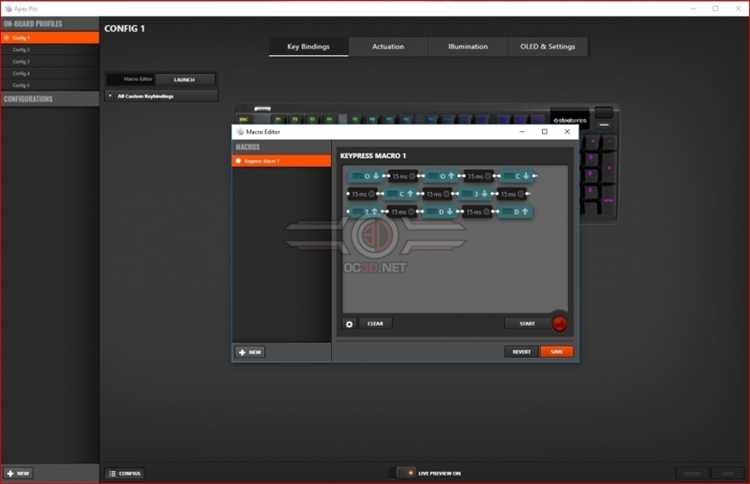
Task: Clear the recorded macro with CLEAR button
Action: click(375, 324)
